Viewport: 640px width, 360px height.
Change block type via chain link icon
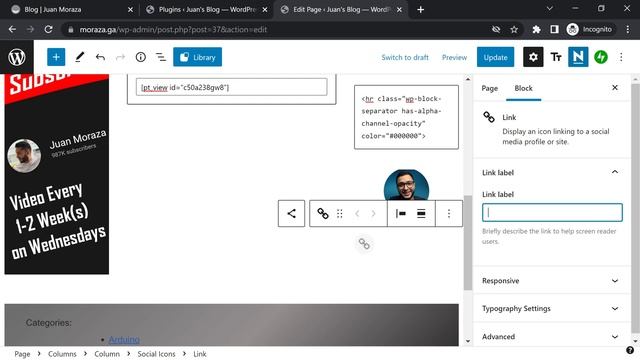[322, 213]
